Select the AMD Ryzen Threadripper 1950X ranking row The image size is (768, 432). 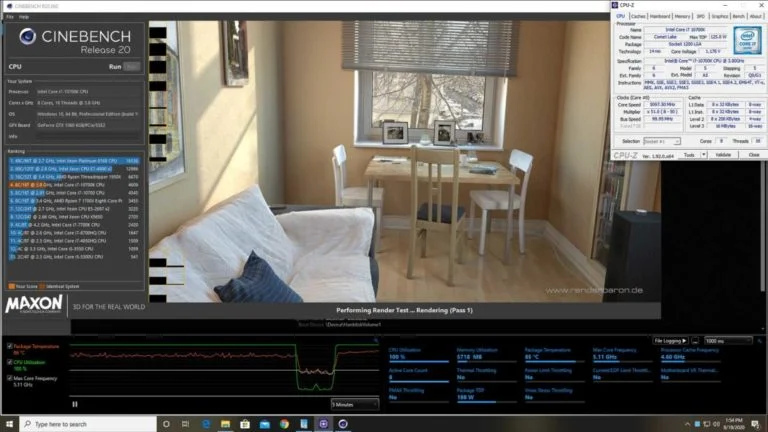pyautogui.click(x=73, y=177)
